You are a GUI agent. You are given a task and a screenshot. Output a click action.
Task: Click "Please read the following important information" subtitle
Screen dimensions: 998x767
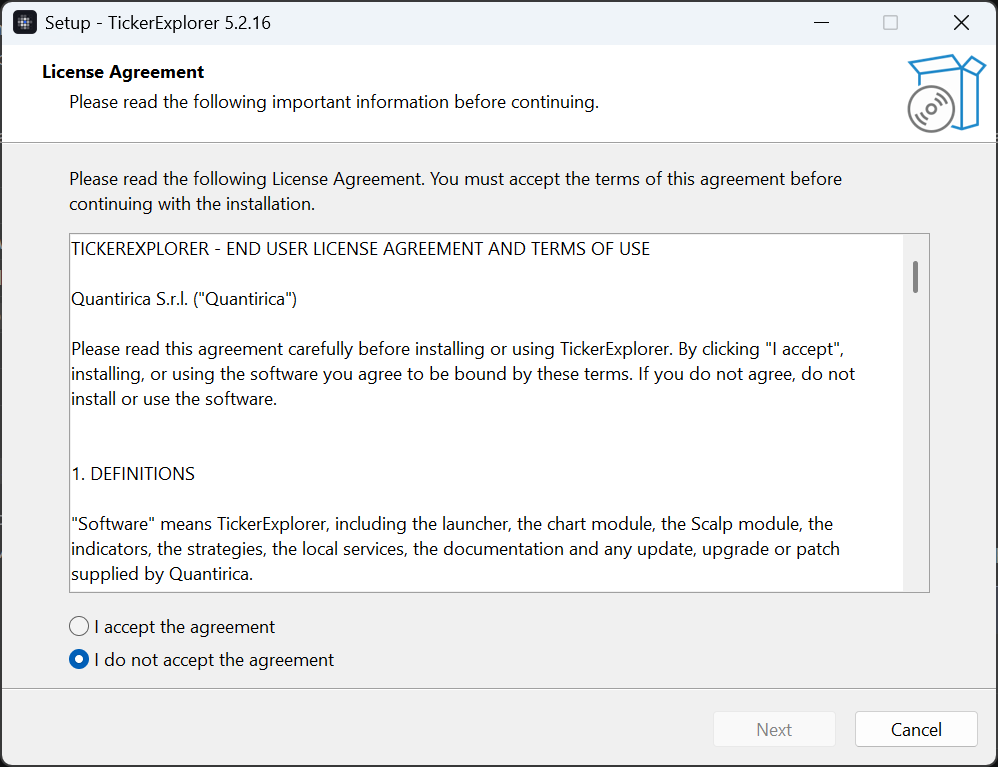(334, 102)
